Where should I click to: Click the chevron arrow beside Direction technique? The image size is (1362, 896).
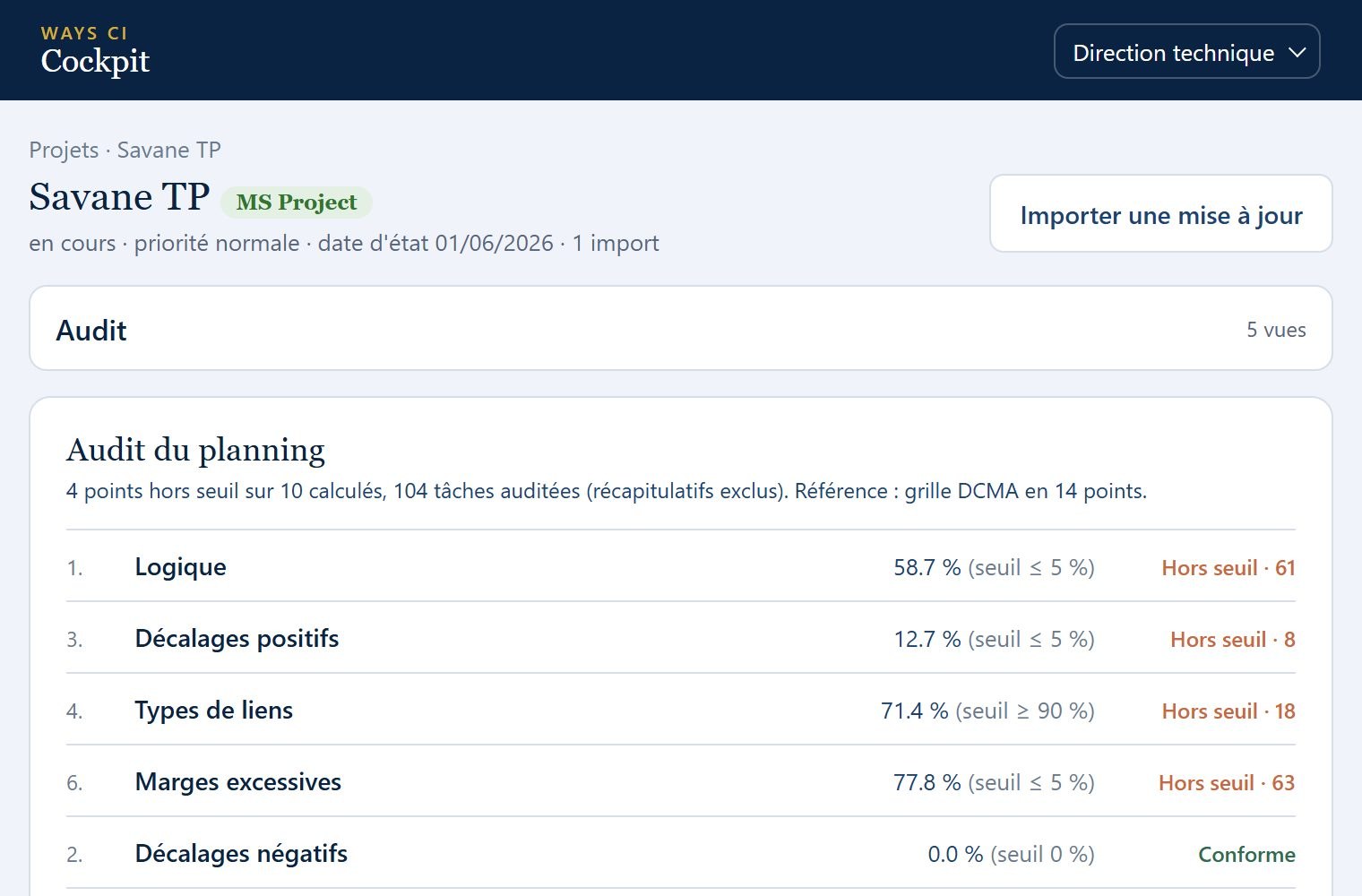(1297, 53)
